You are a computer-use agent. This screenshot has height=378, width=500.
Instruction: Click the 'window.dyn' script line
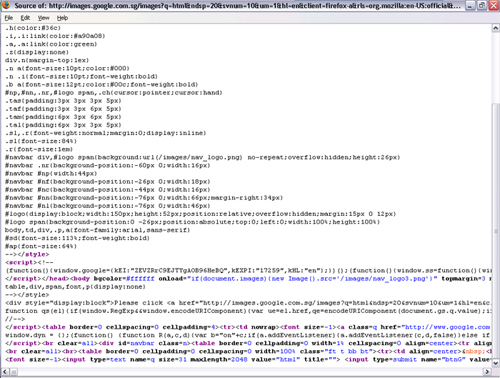247,335
